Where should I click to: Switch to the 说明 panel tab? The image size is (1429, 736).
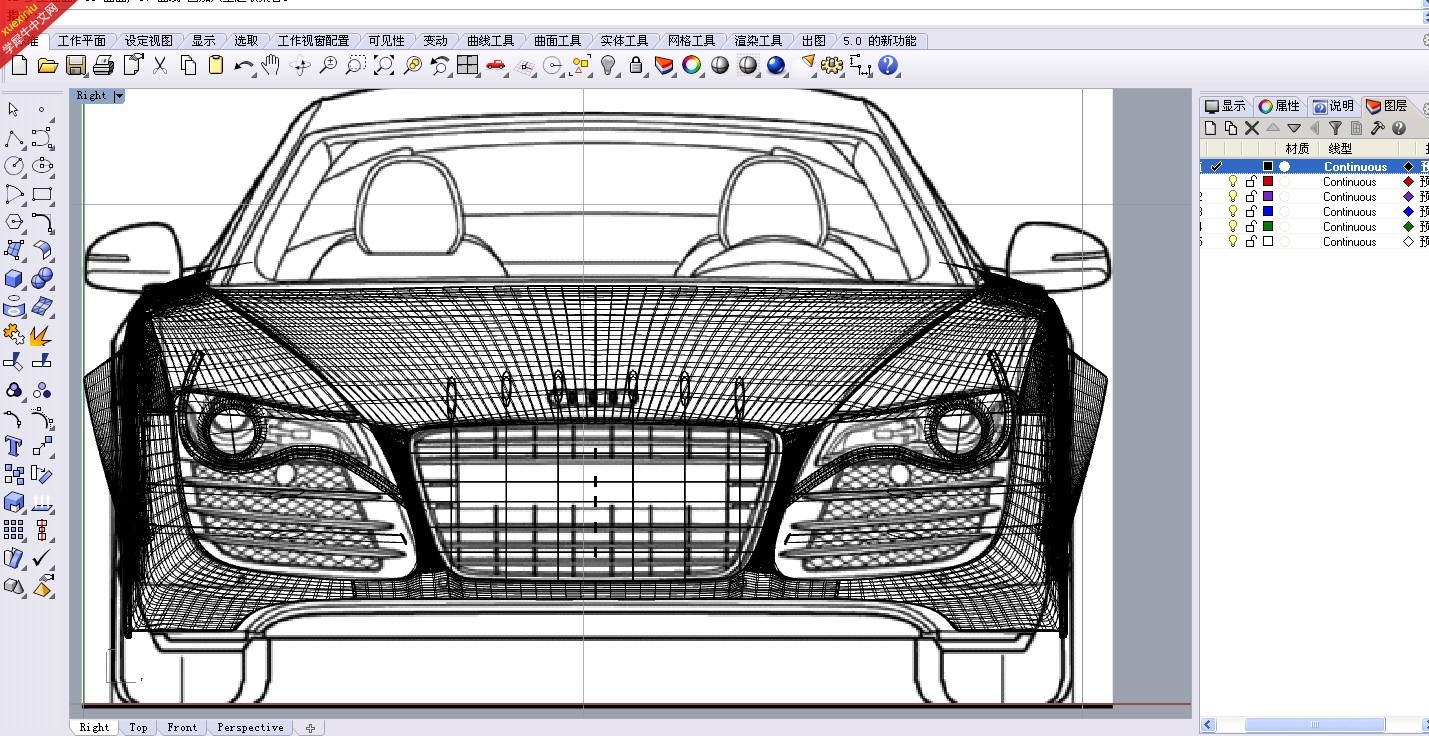pos(1333,106)
